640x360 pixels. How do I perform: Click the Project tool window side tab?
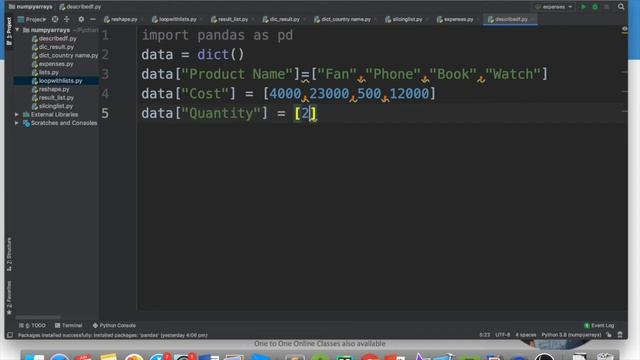[9, 31]
